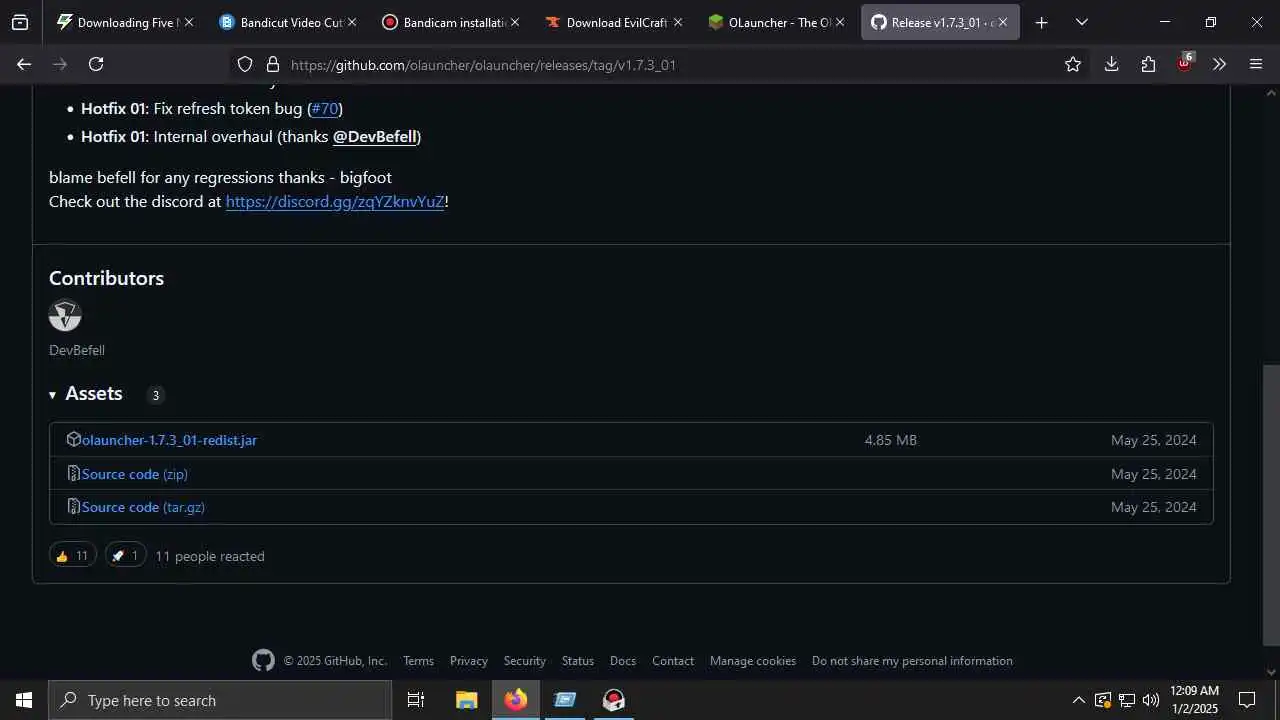Open the discord.gg invite link
The image size is (1280, 720).
335,201
